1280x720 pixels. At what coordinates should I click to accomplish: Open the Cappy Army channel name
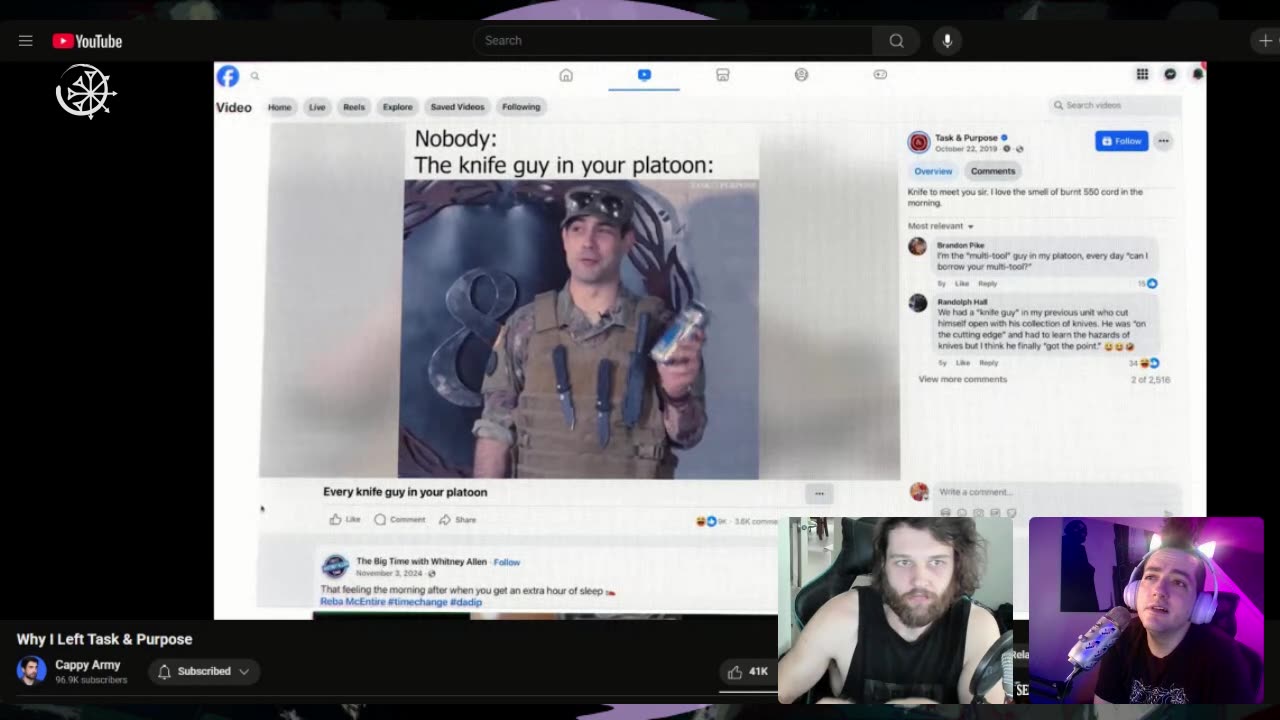88,665
